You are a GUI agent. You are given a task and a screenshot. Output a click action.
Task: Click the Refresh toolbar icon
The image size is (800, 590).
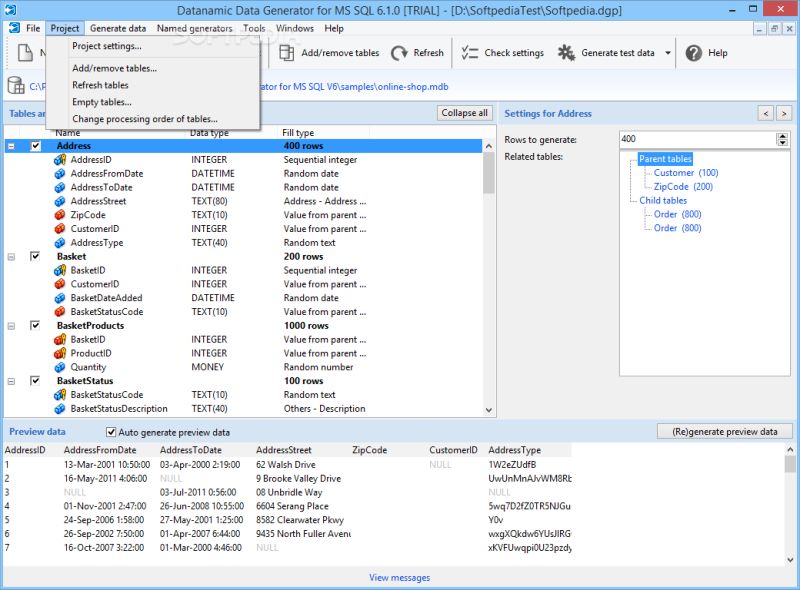coord(398,54)
